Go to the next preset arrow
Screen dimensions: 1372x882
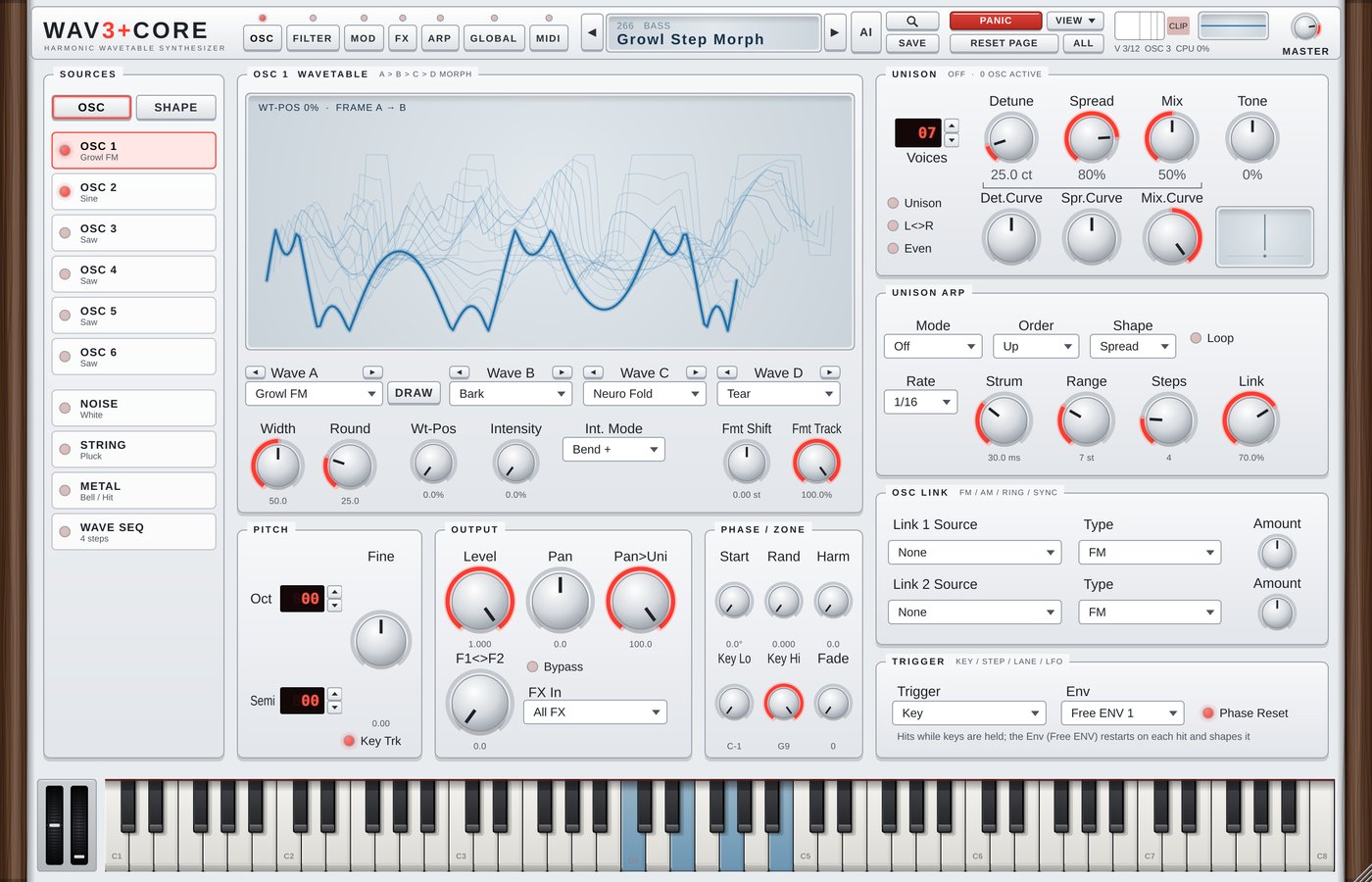(835, 32)
